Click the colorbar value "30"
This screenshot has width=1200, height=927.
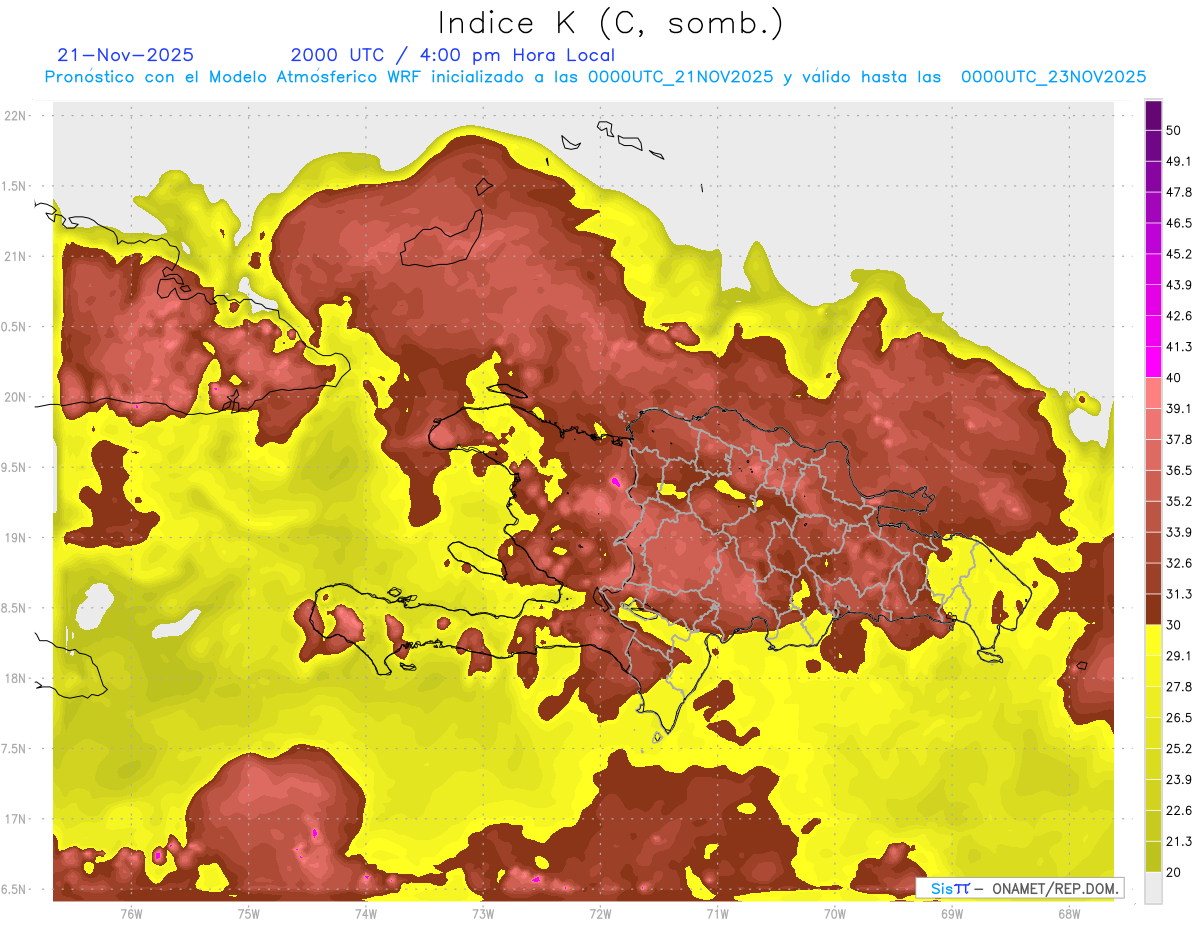point(1174,625)
